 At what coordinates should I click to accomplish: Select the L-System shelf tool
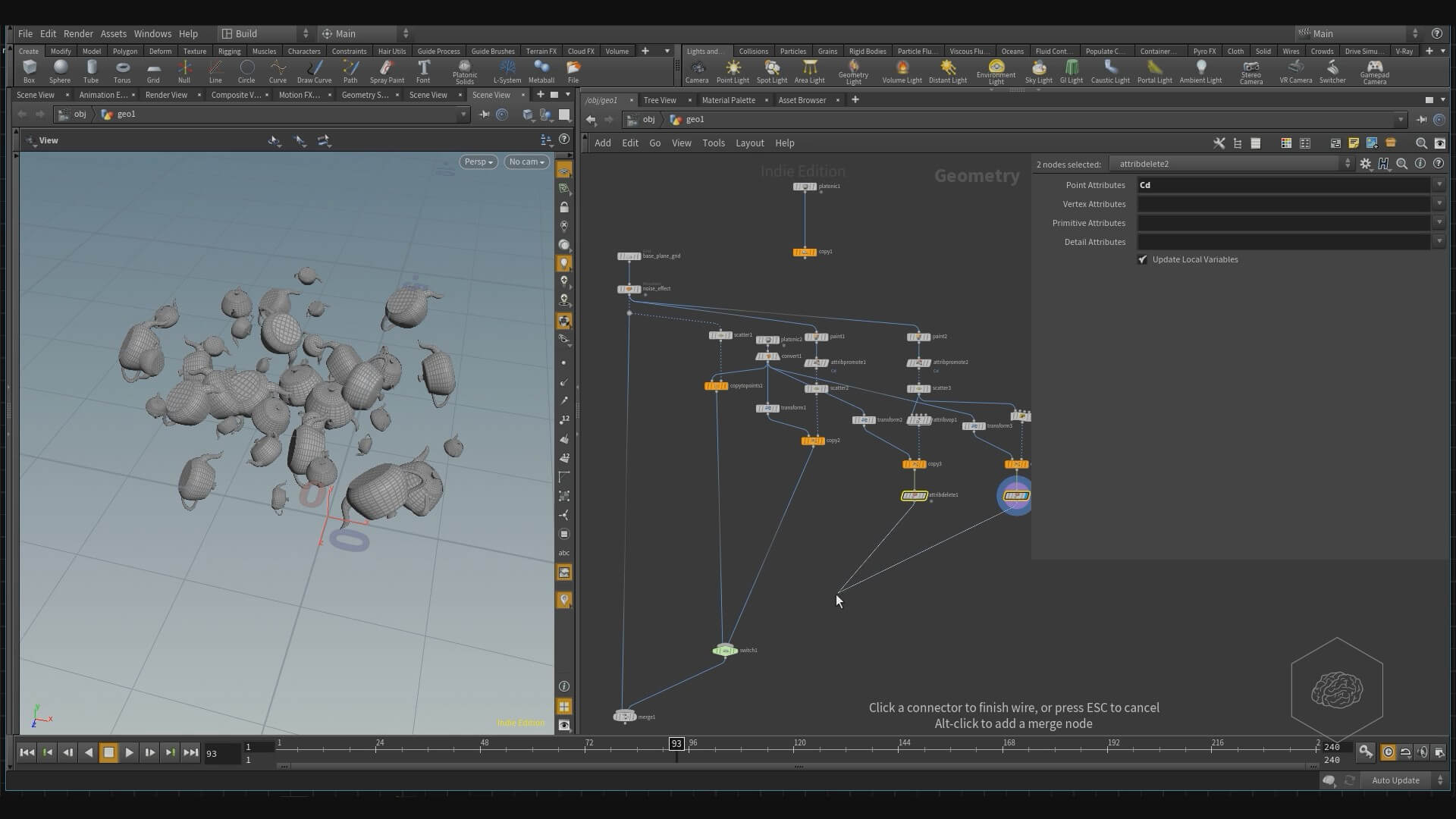[507, 71]
